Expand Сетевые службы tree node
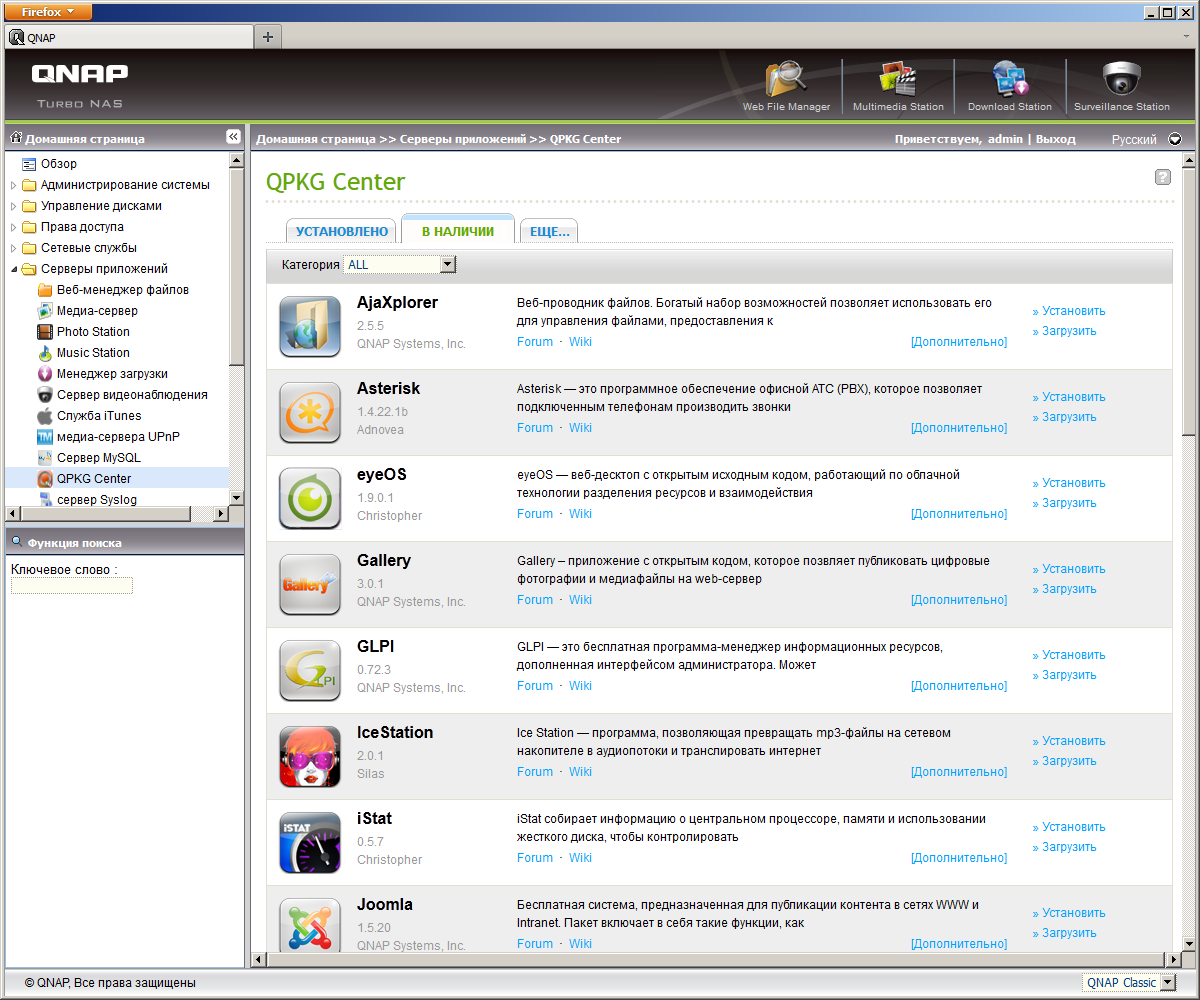The width and height of the screenshot is (1200, 1000). tap(14, 248)
